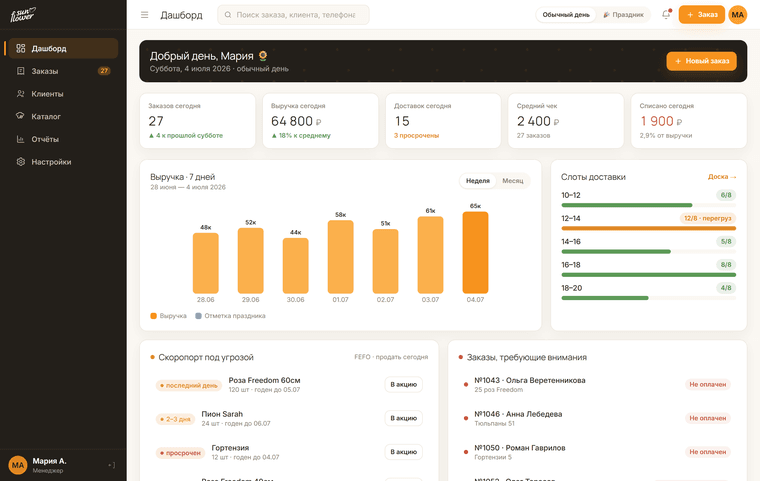Open notifications bell icon
760x481 pixels.
pyautogui.click(x=666, y=15)
